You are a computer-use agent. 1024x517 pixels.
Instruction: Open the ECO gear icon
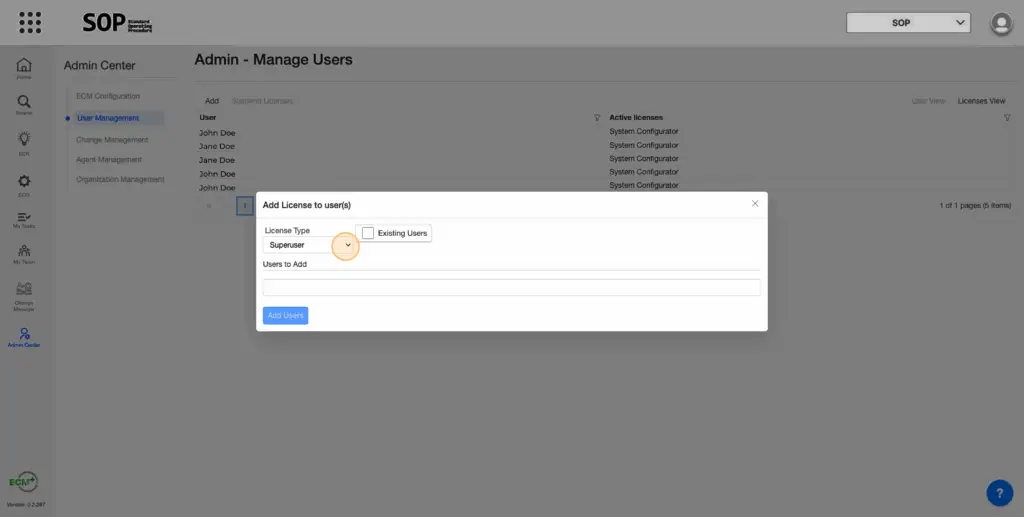[x=24, y=183]
